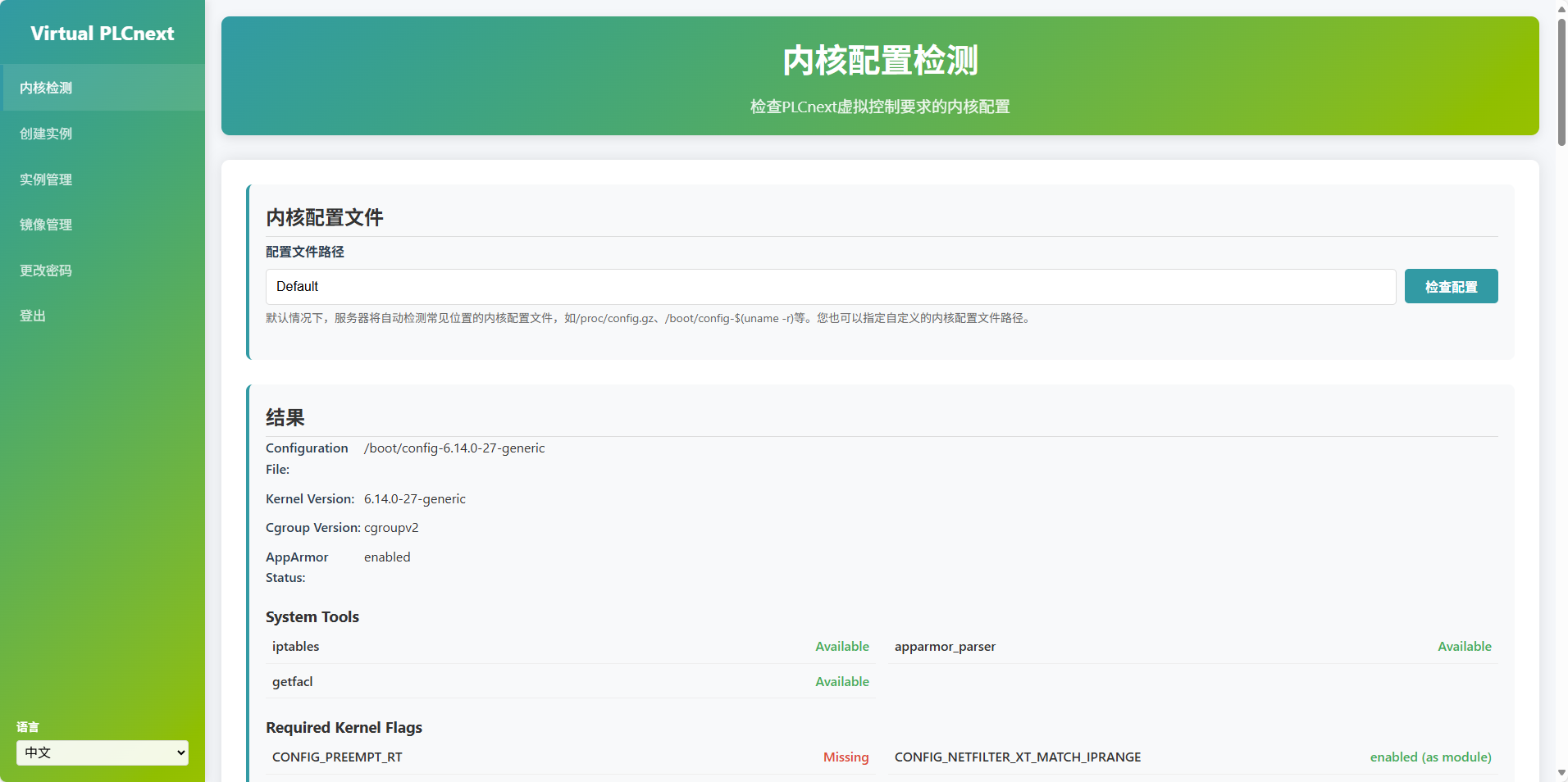
Task: Click the Kernel Version value 6.14.0-27-generic
Action: [x=415, y=499]
